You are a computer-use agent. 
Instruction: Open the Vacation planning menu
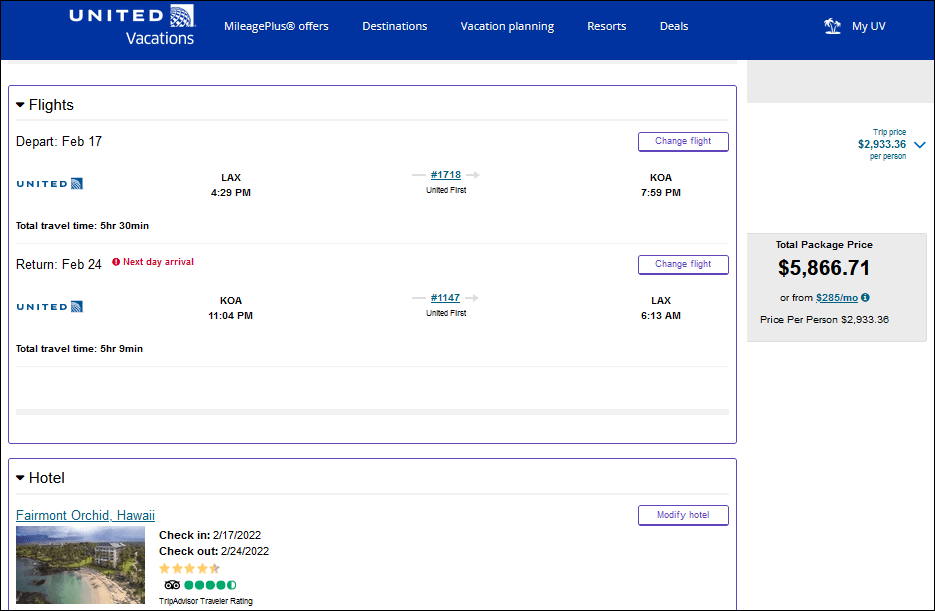pos(507,26)
